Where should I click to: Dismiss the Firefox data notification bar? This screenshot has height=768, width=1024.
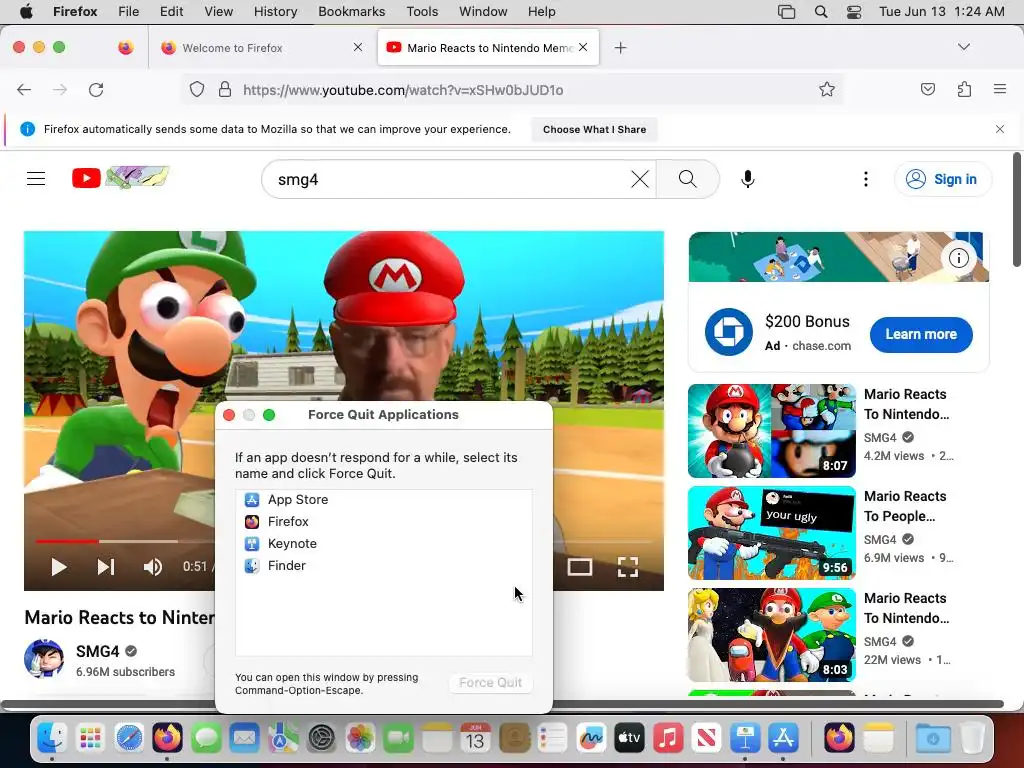pos(999,129)
